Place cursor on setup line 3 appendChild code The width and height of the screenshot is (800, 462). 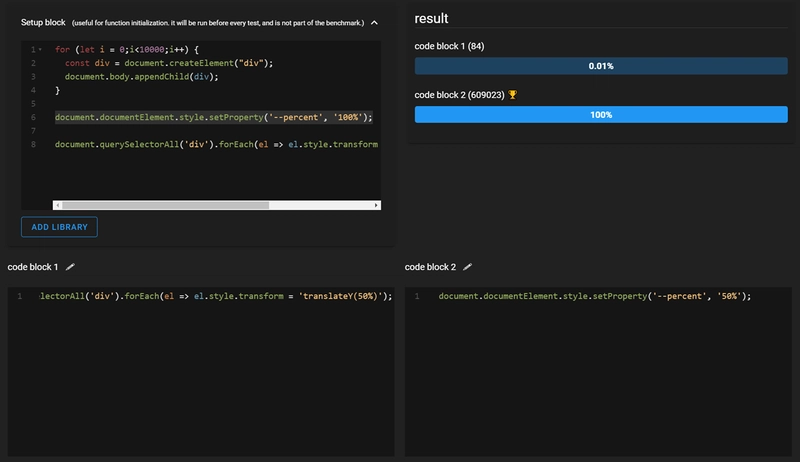tap(141, 76)
